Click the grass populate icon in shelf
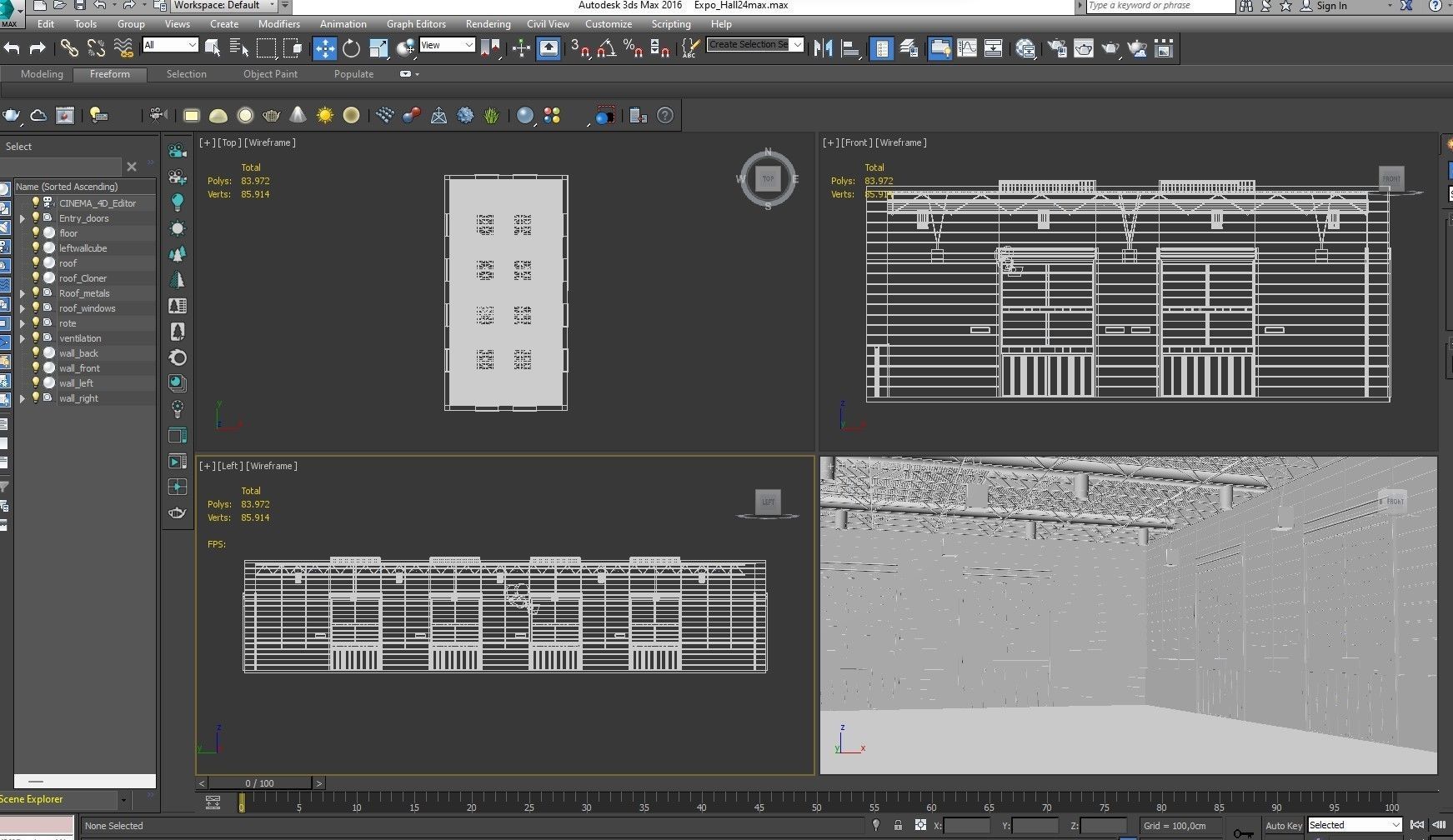The width and height of the screenshot is (1453, 840). [x=491, y=116]
